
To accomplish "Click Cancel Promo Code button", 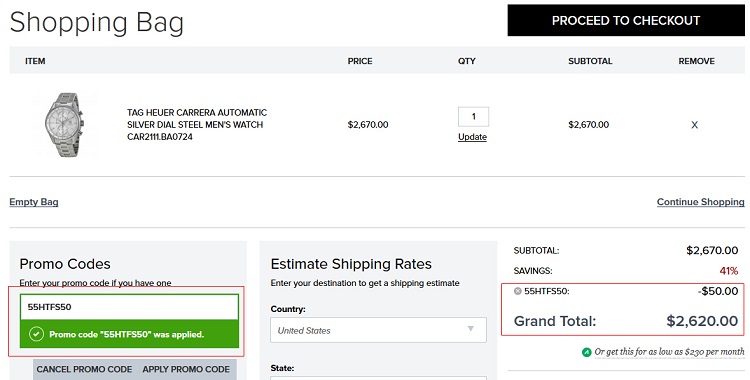I will click(x=84, y=369).
